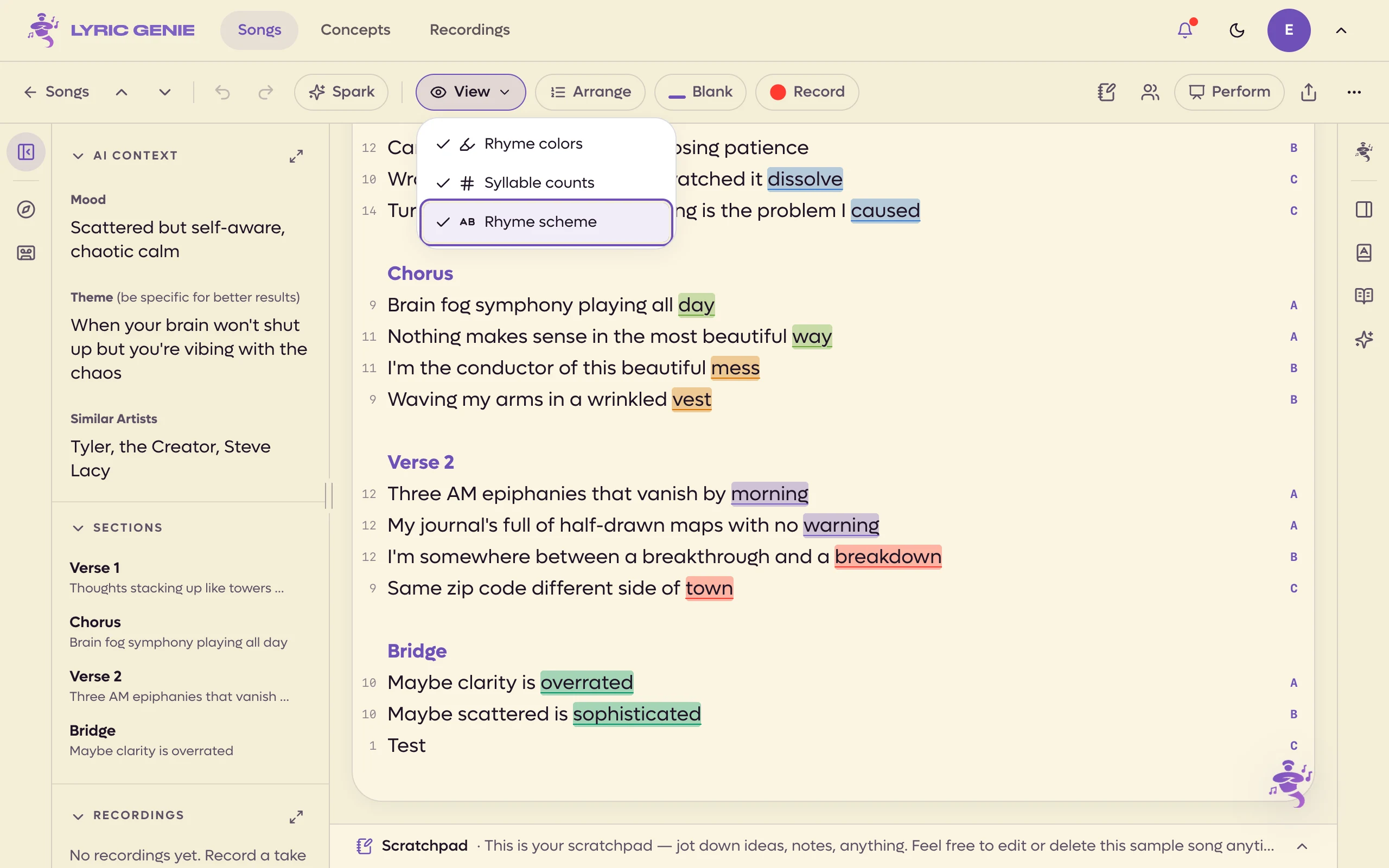This screenshot has height=868, width=1389.
Task: Toggle the right side panel icon
Action: coord(1363,209)
